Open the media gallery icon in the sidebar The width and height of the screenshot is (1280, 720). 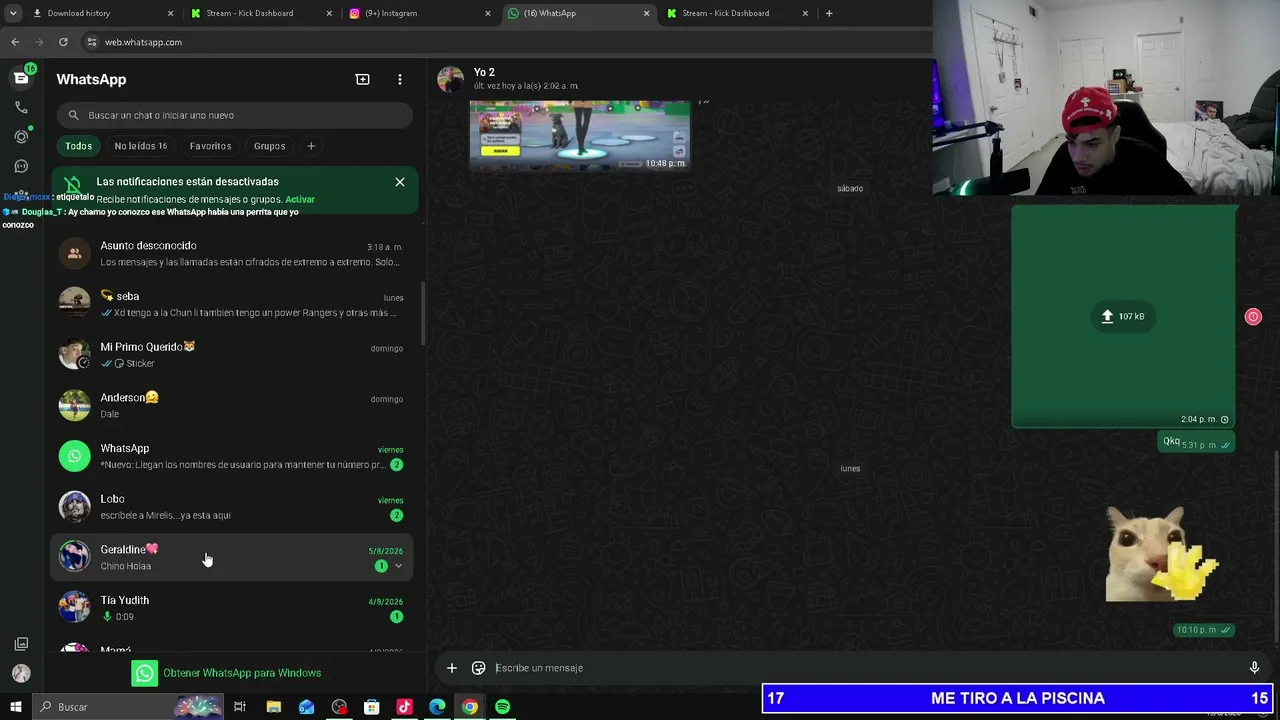click(x=21, y=644)
